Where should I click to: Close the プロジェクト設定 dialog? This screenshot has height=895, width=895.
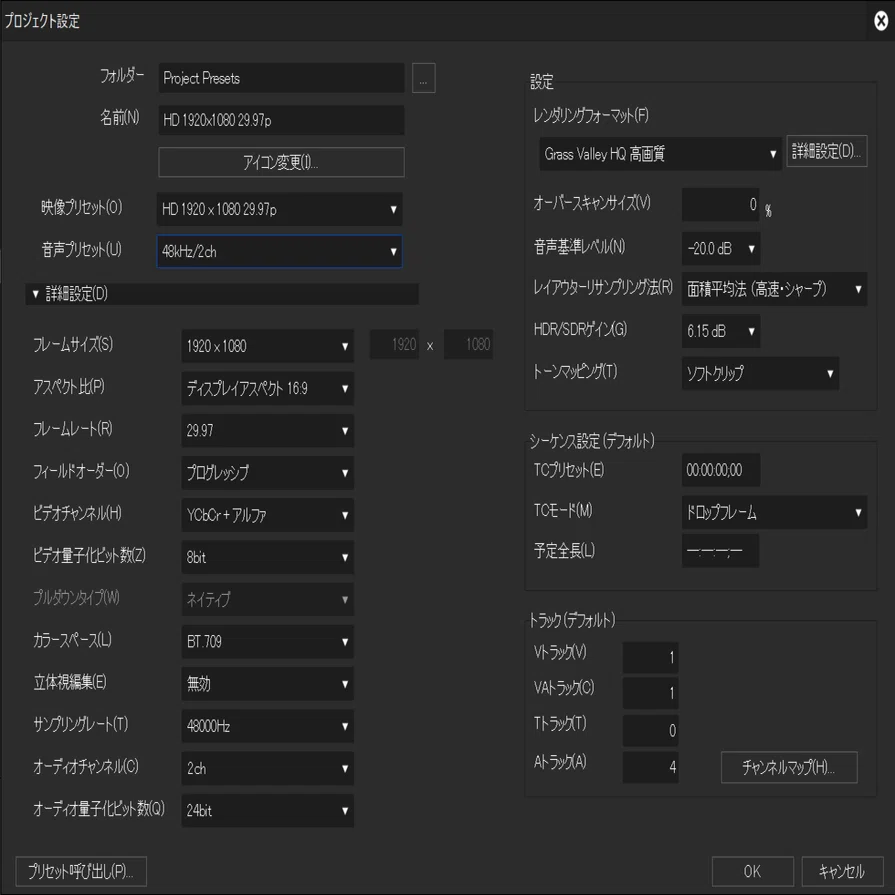[881, 21]
